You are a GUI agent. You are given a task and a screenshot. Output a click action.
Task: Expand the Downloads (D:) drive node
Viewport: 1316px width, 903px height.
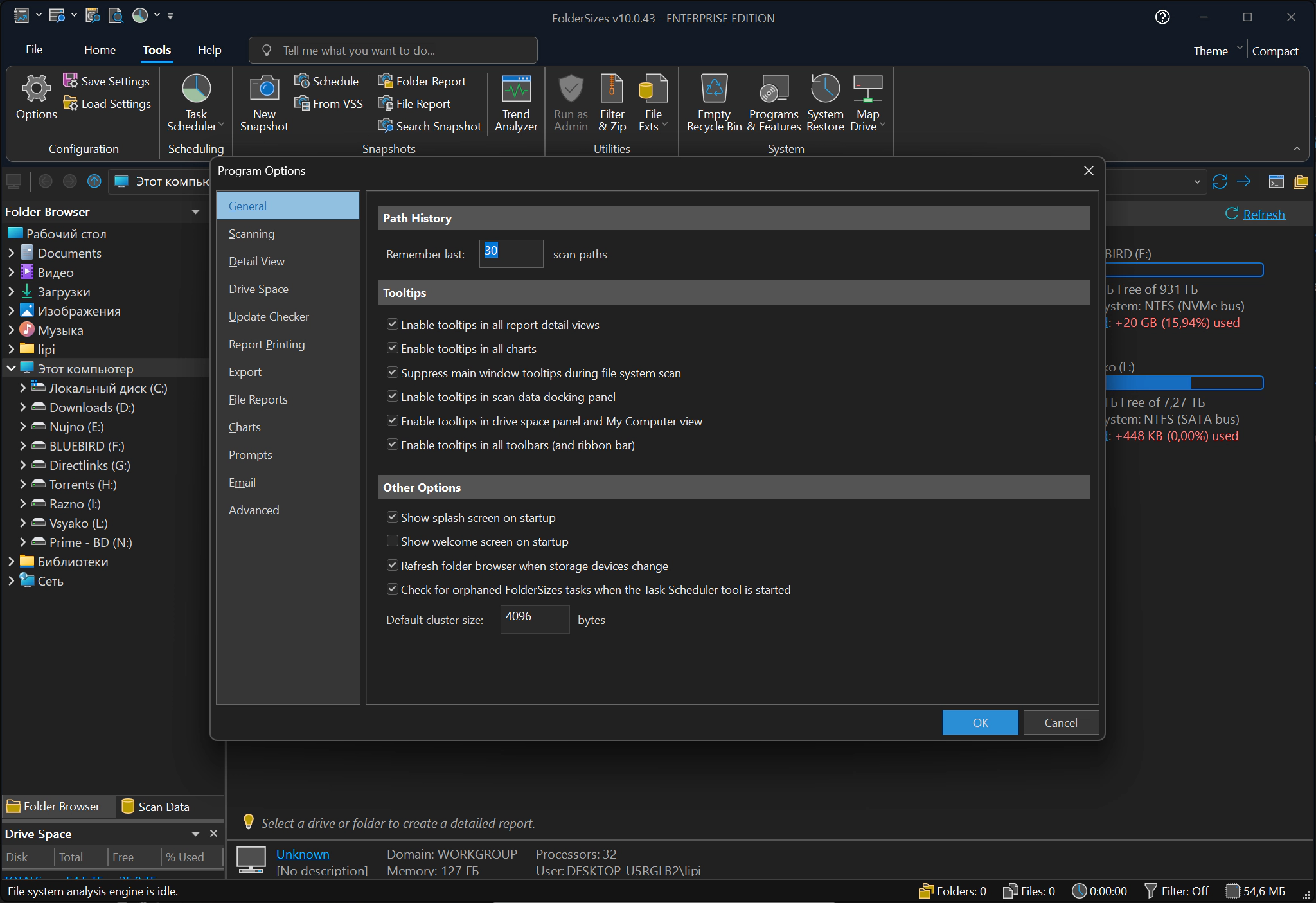(22, 407)
